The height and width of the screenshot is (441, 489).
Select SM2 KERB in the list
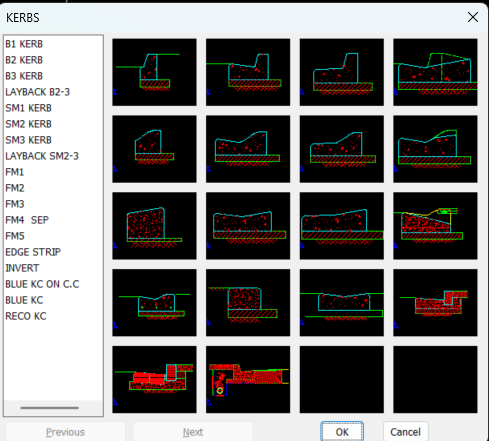28,124
